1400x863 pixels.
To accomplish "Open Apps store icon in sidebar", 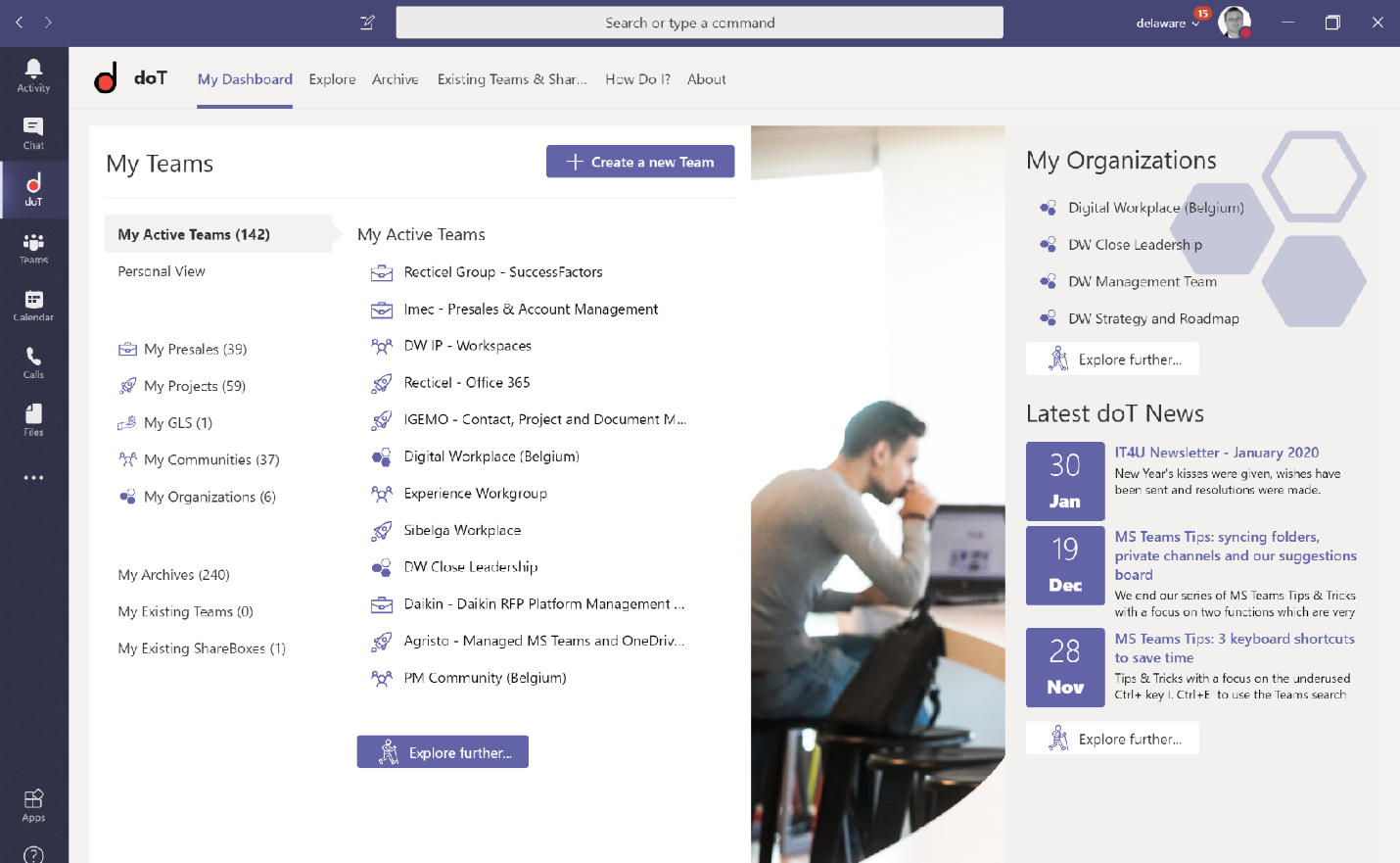I will click(33, 805).
